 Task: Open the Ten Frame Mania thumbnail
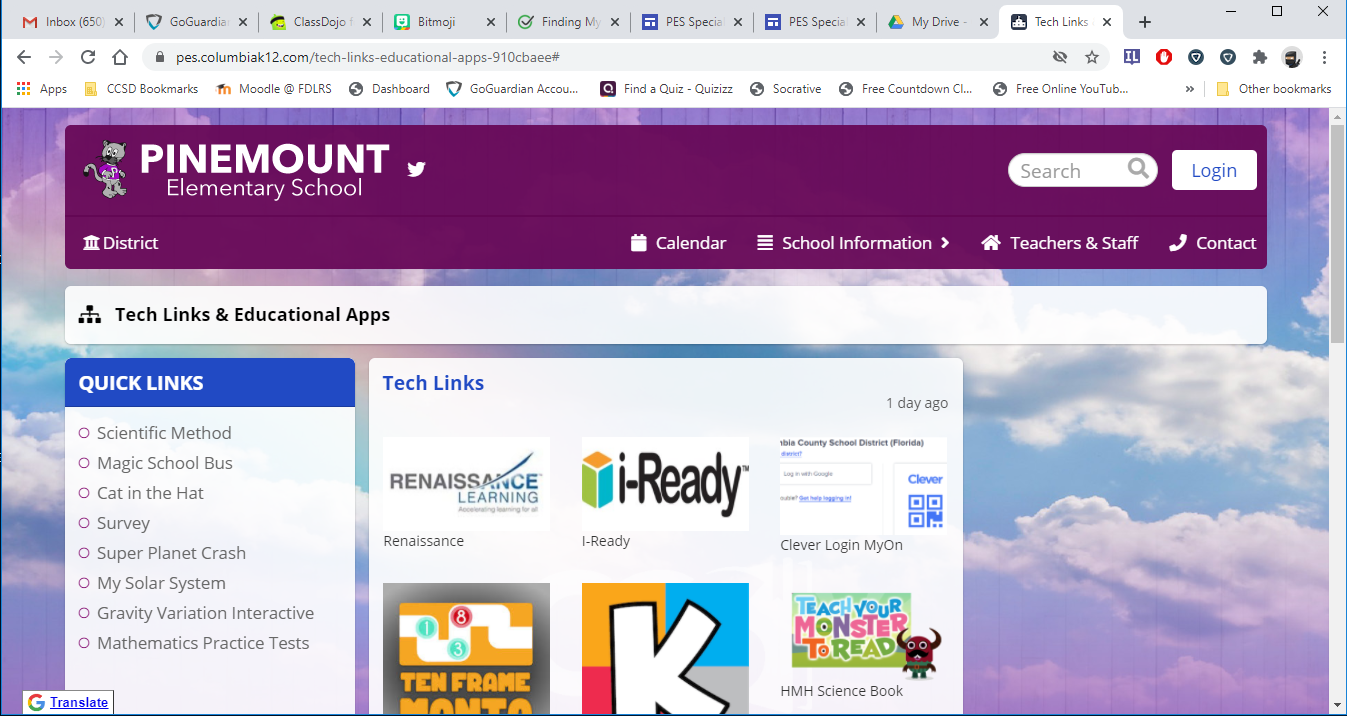[x=466, y=648]
